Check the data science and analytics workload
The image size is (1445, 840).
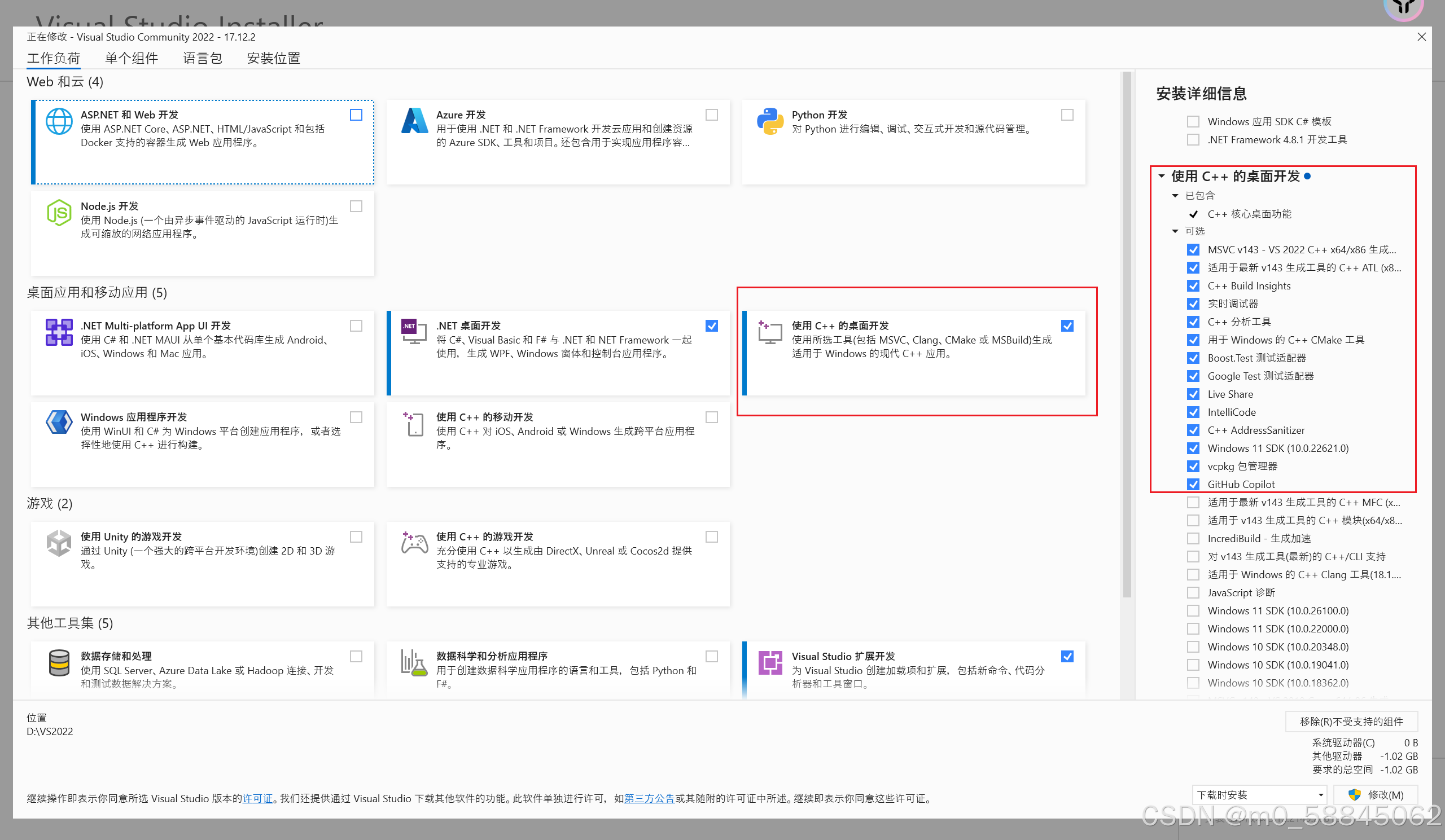(712, 656)
